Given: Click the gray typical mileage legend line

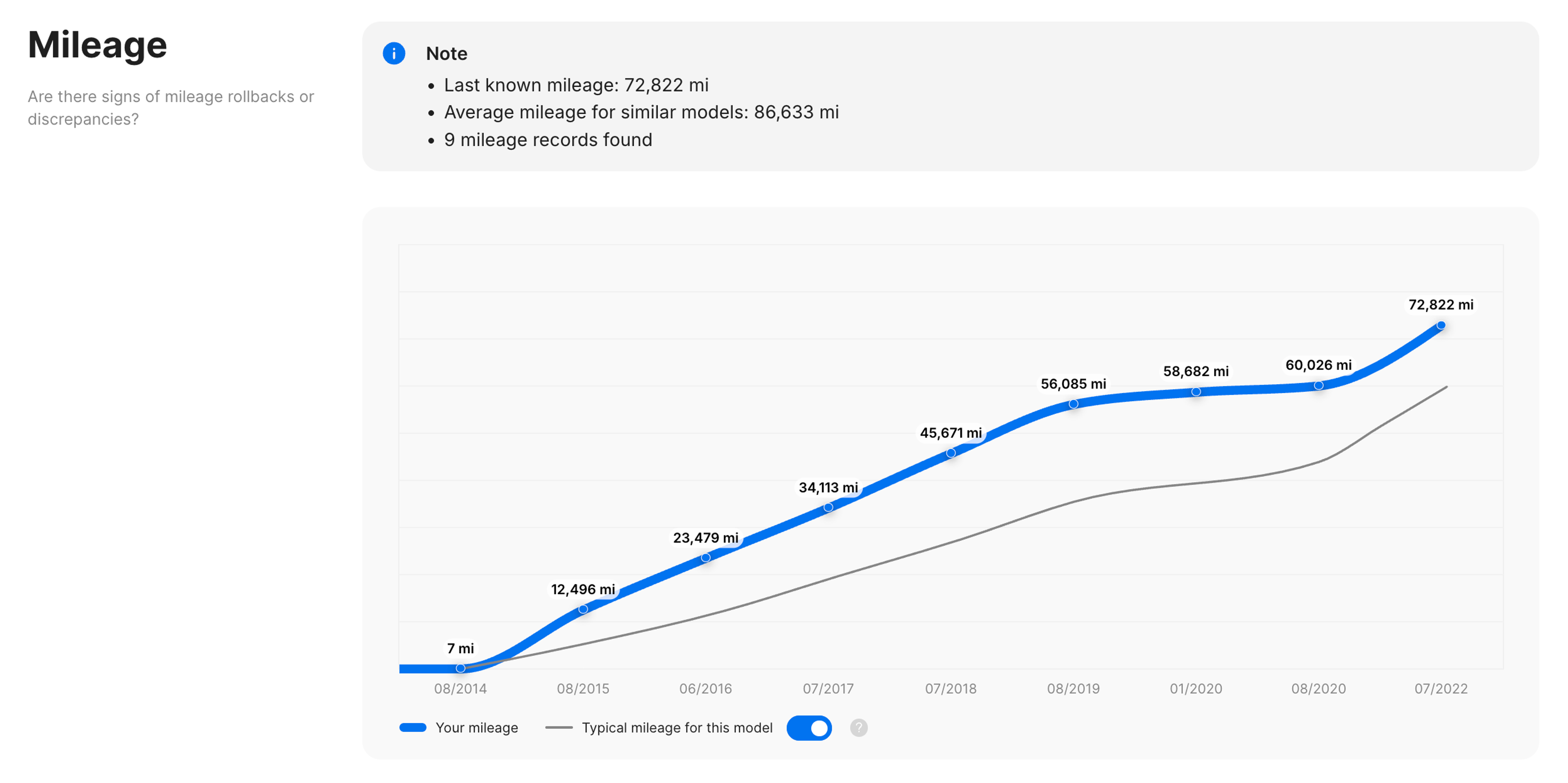Looking at the screenshot, I should (559, 727).
